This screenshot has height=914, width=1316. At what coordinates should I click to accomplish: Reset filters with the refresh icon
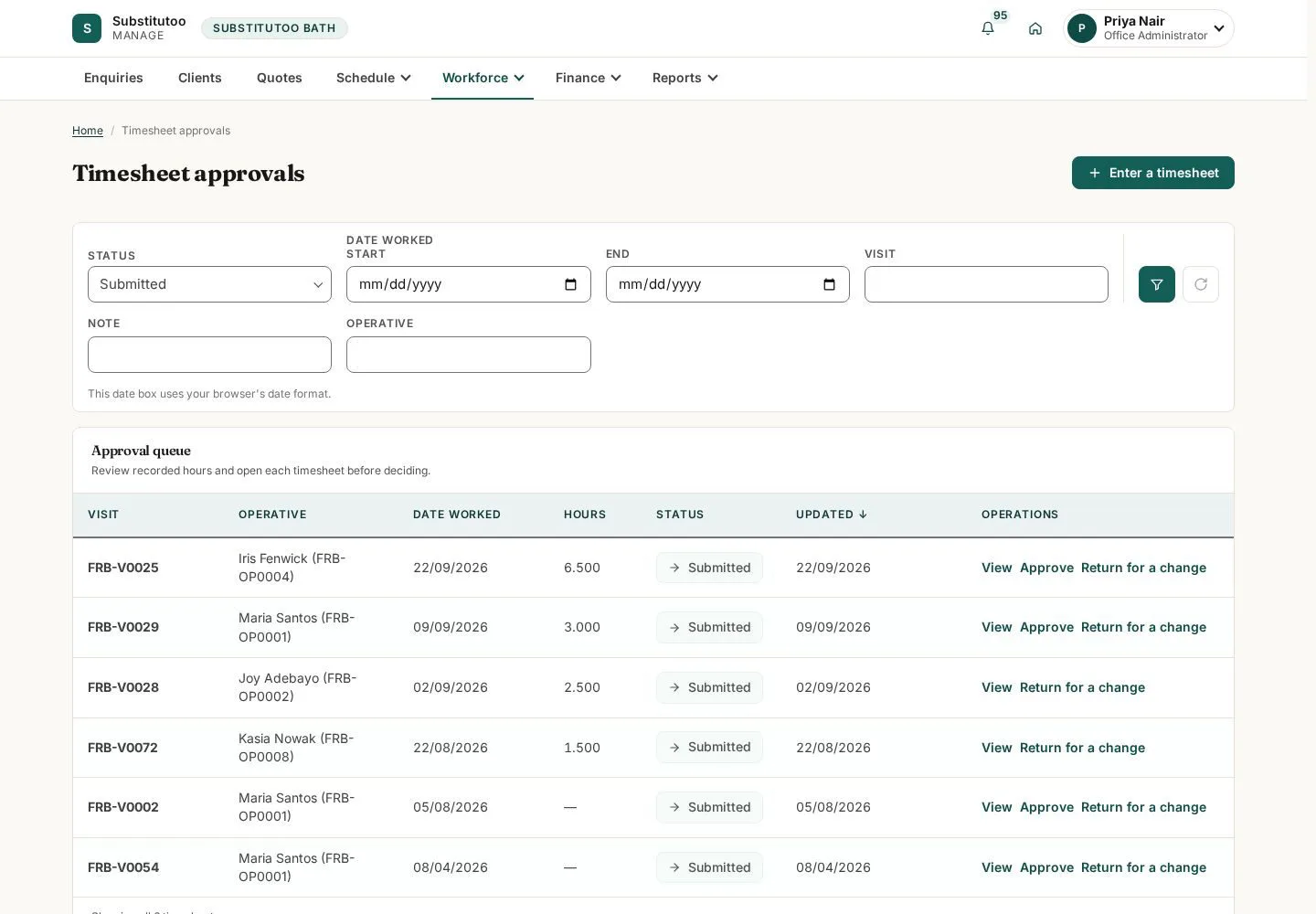pos(1201,284)
